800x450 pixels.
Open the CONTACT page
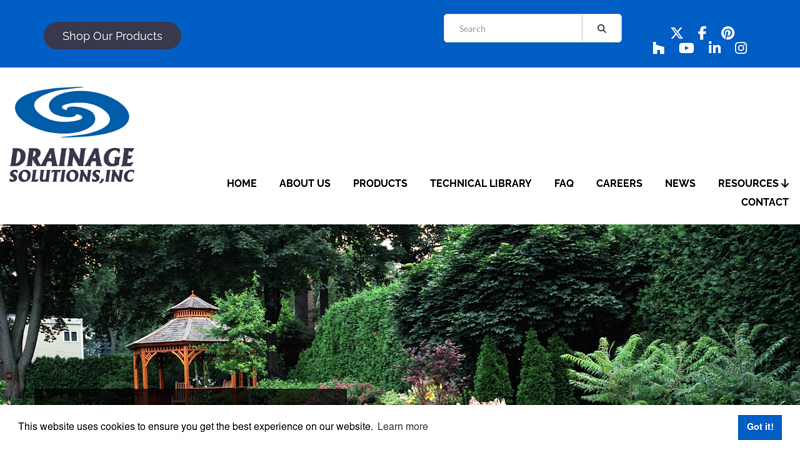click(765, 202)
